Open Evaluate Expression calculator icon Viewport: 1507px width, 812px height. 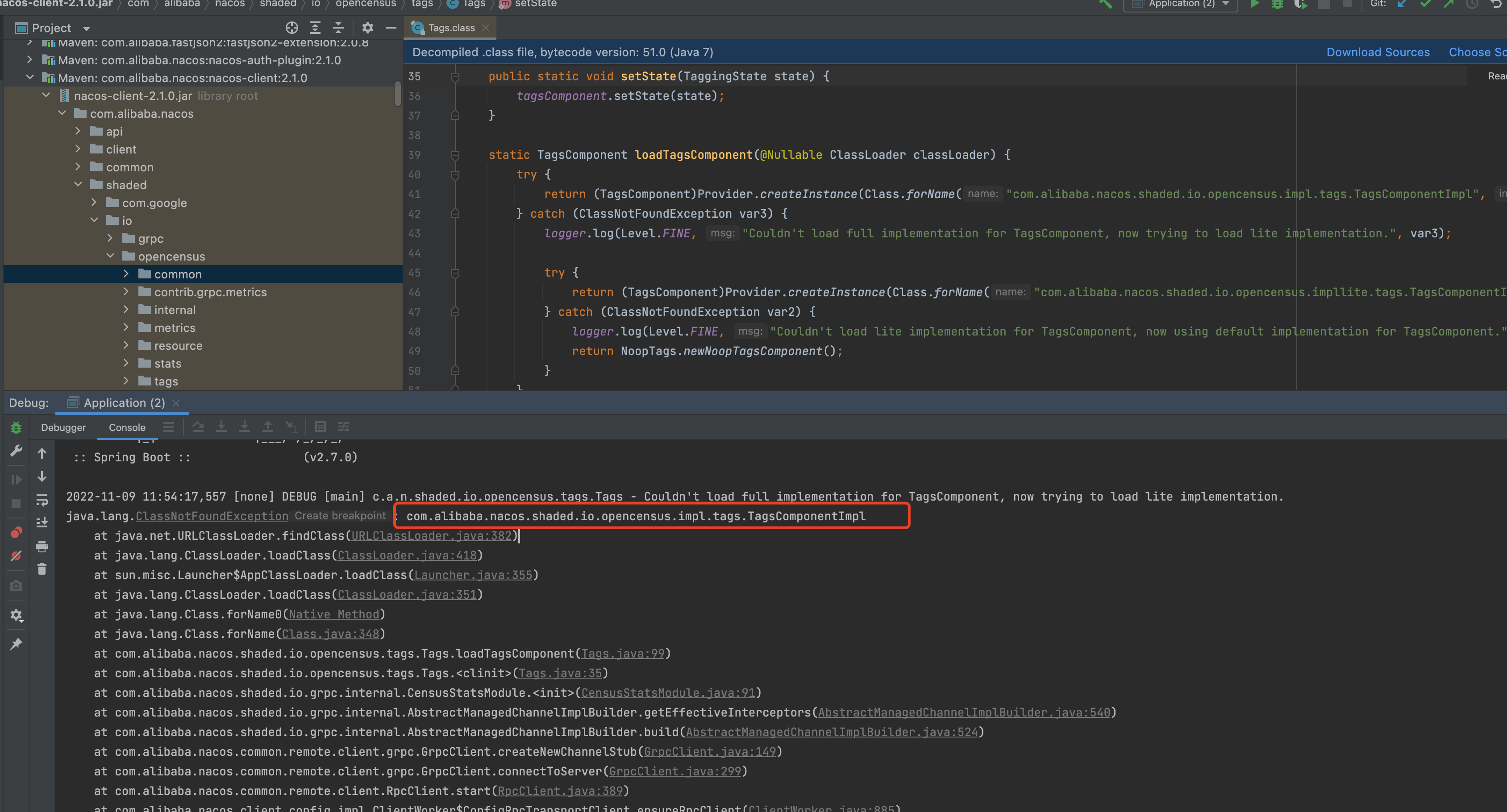coord(320,427)
